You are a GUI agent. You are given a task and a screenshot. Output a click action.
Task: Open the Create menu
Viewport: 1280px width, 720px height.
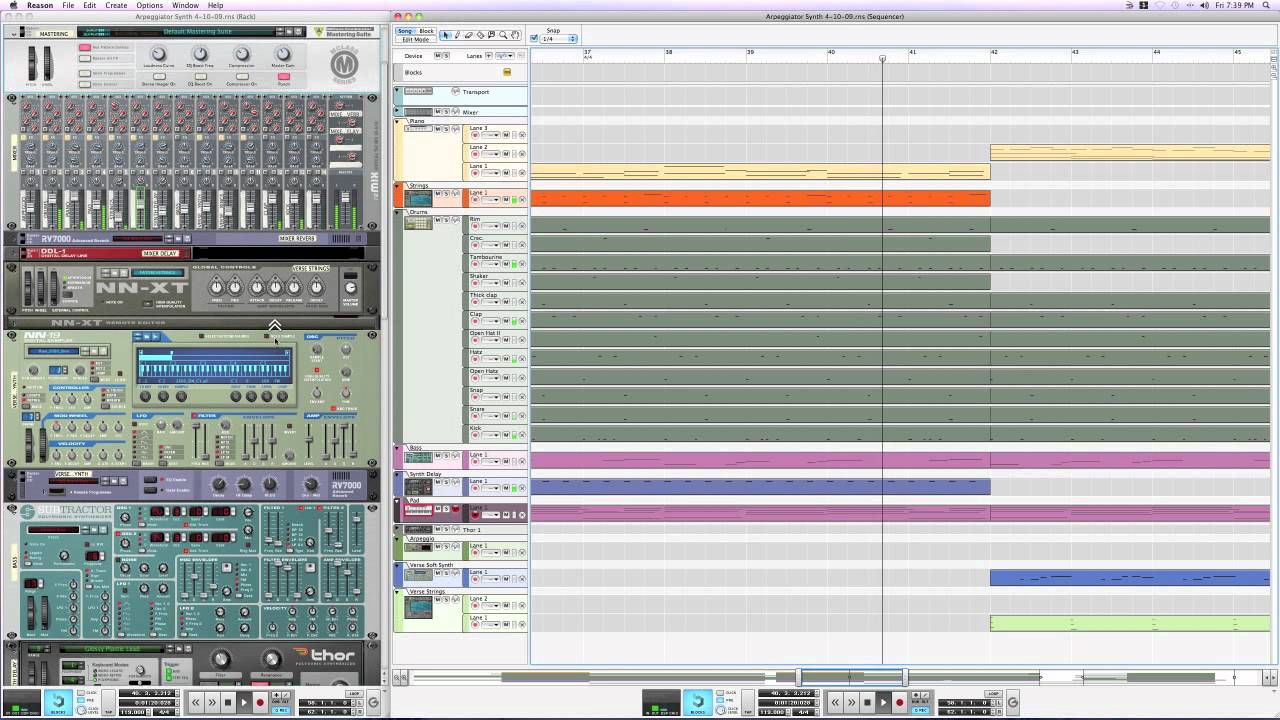[x=116, y=5]
